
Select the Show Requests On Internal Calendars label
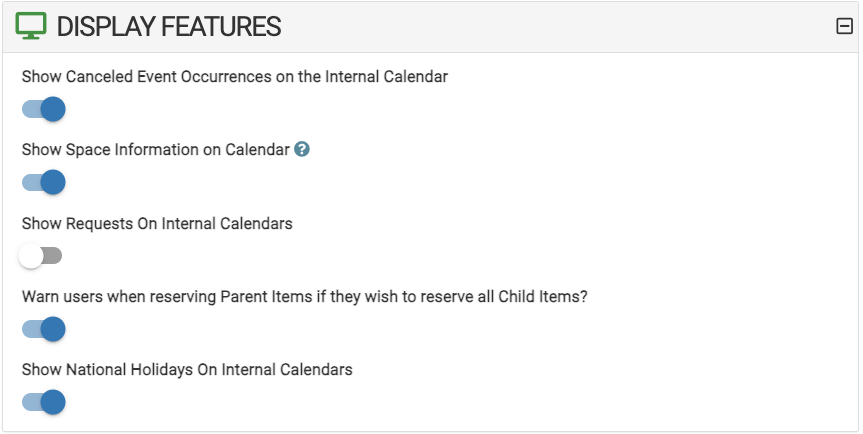(157, 223)
